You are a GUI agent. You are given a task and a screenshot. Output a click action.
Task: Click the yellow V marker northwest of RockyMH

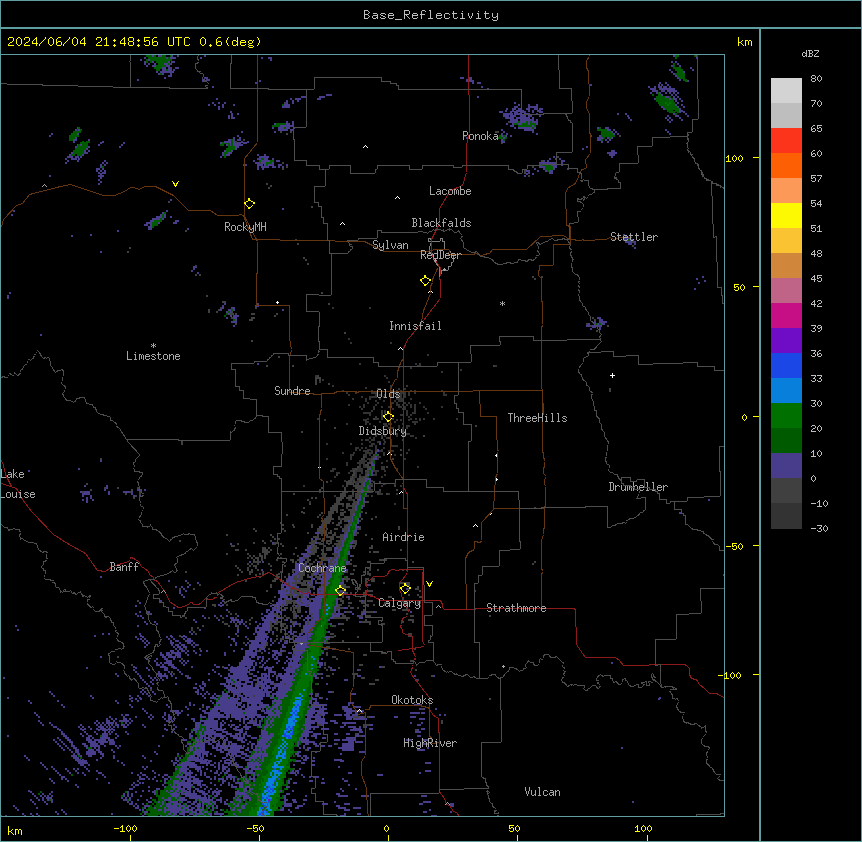[175, 184]
